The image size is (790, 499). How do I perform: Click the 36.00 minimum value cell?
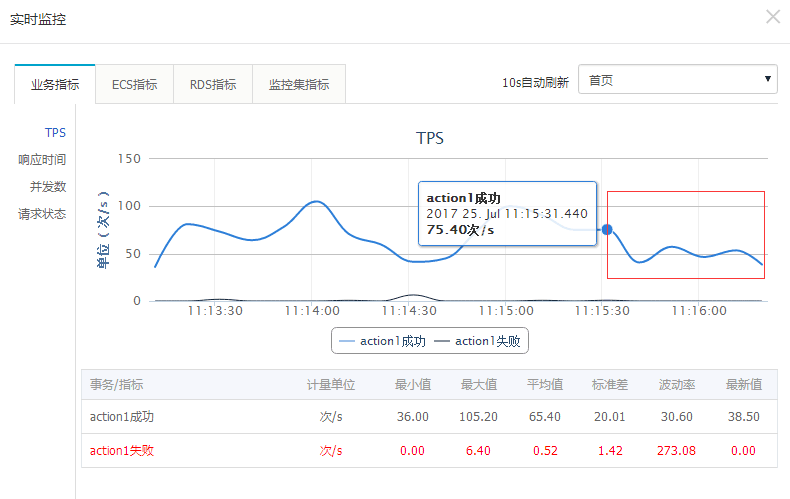[413, 417]
